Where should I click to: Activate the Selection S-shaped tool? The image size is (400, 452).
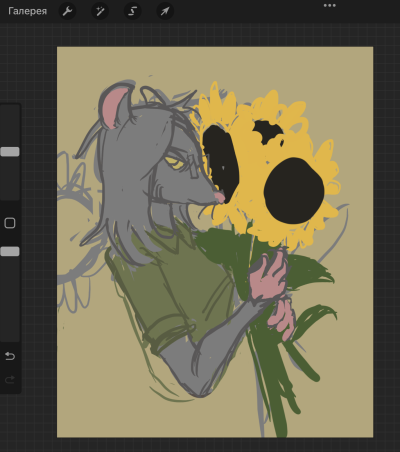(x=132, y=11)
